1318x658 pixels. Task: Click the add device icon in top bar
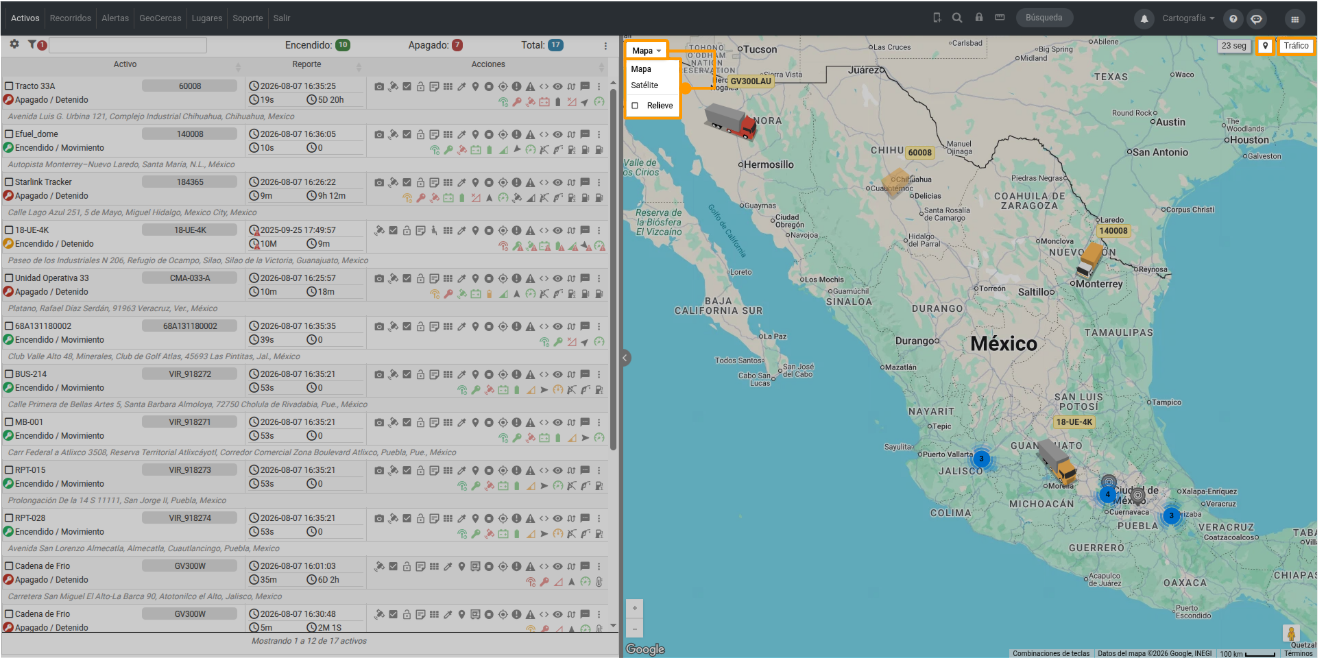click(937, 18)
